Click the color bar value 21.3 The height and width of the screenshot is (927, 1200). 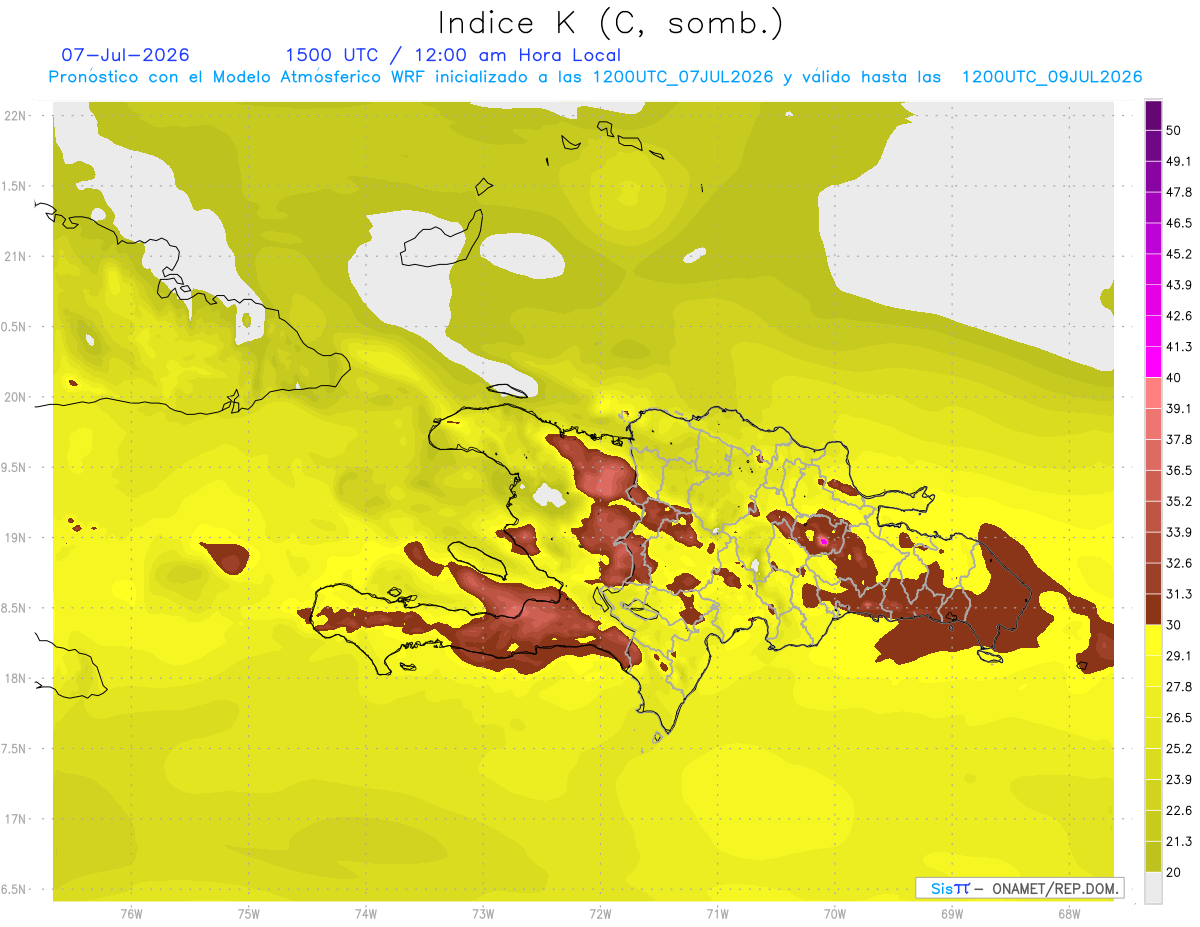click(1179, 842)
